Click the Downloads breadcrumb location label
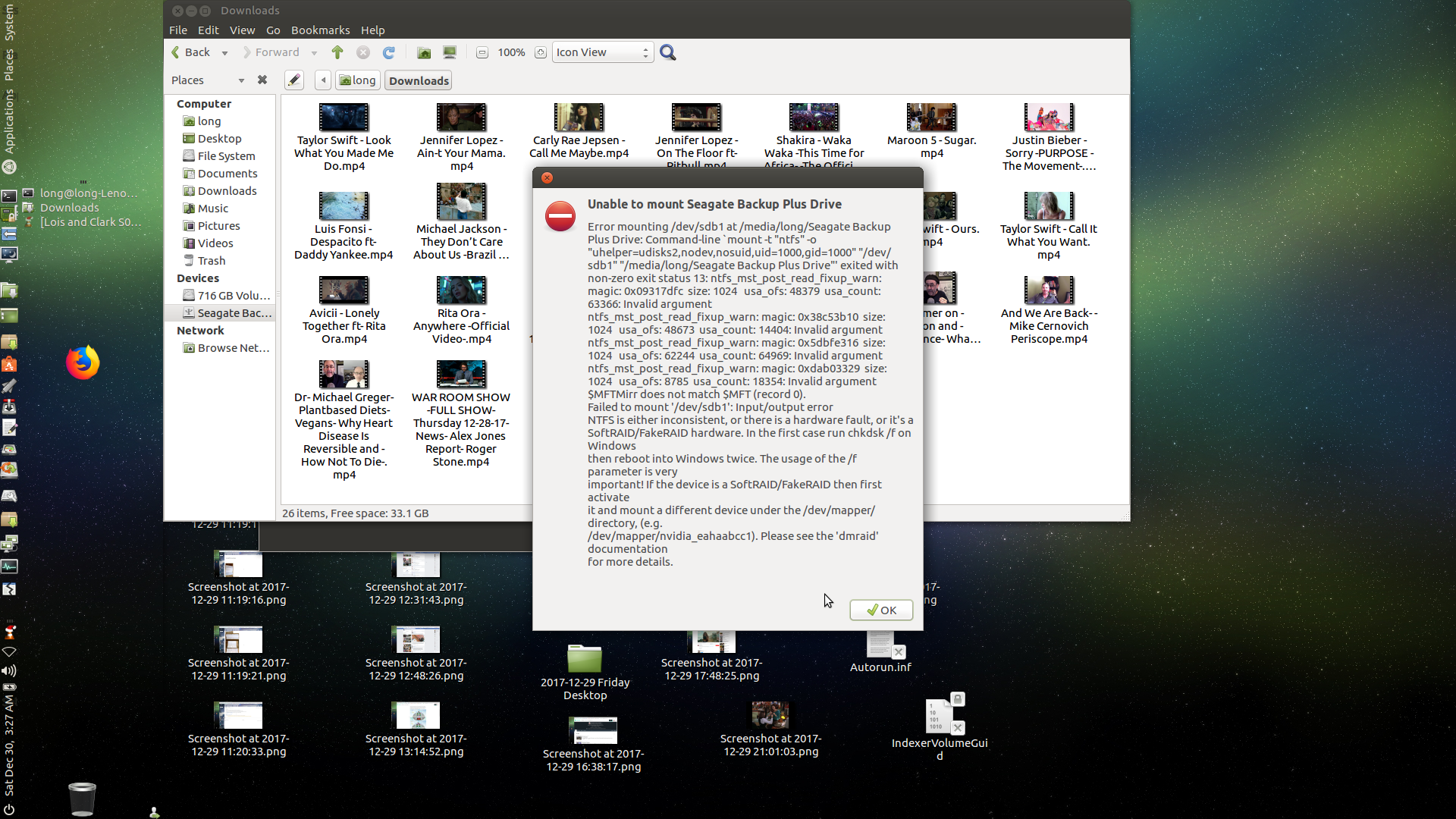Viewport: 1456px width, 819px height. [x=418, y=80]
